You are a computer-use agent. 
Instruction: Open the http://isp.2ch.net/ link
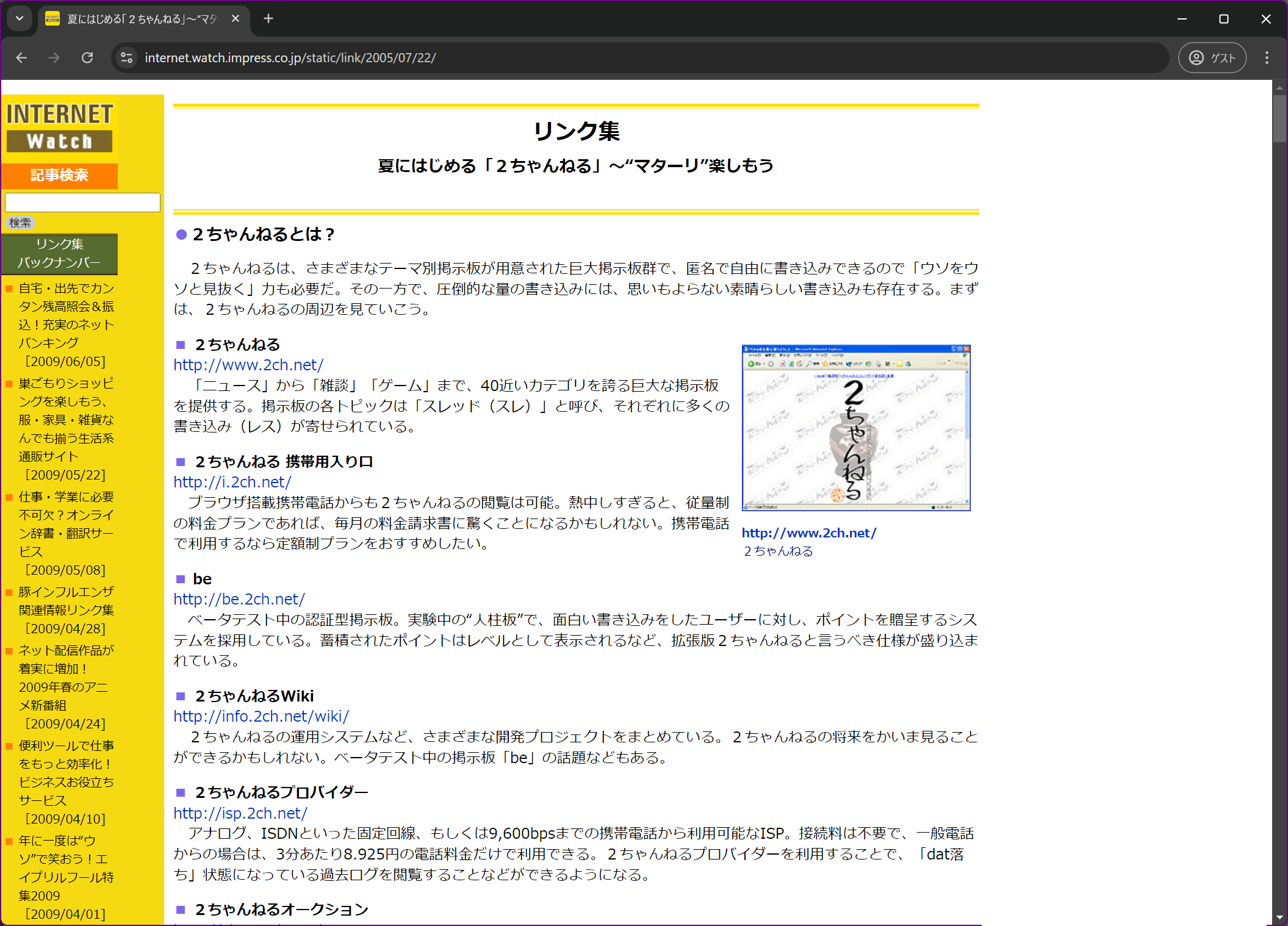point(240,813)
